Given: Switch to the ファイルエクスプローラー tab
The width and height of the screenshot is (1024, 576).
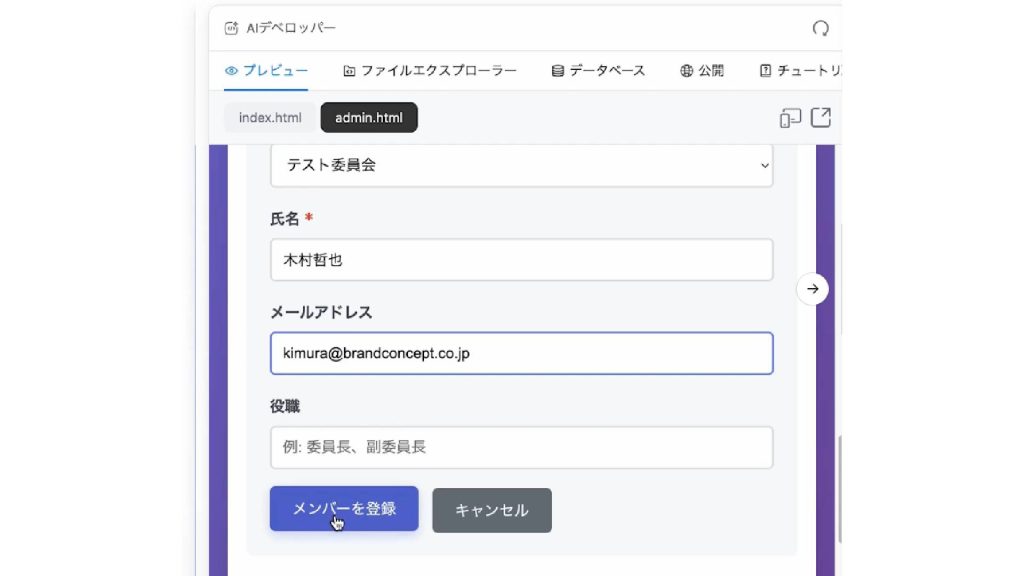Looking at the screenshot, I should tap(429, 71).
